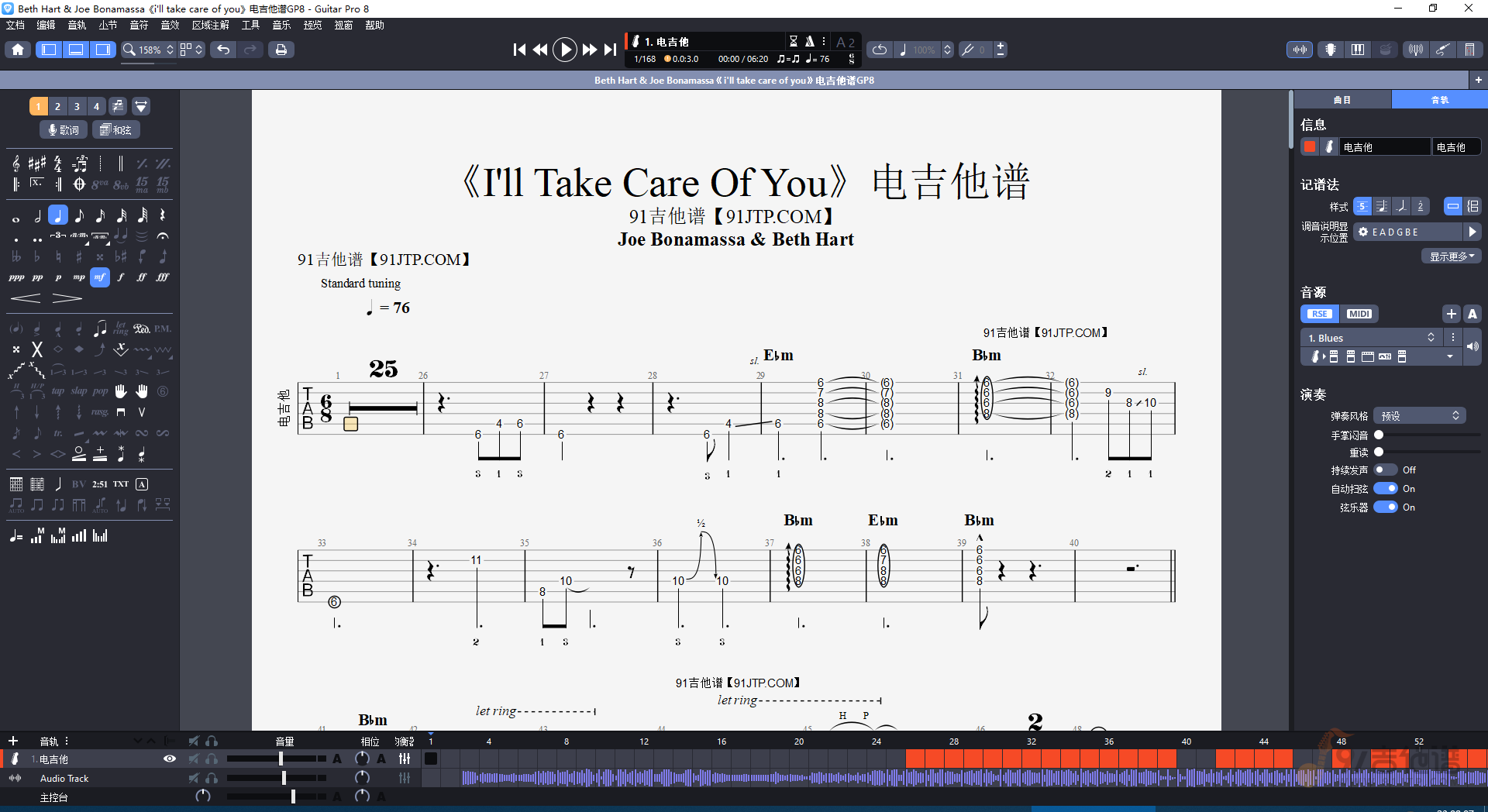This screenshot has height=812, width=1488.
Task: Open the key signature tool
Action: pos(36,163)
